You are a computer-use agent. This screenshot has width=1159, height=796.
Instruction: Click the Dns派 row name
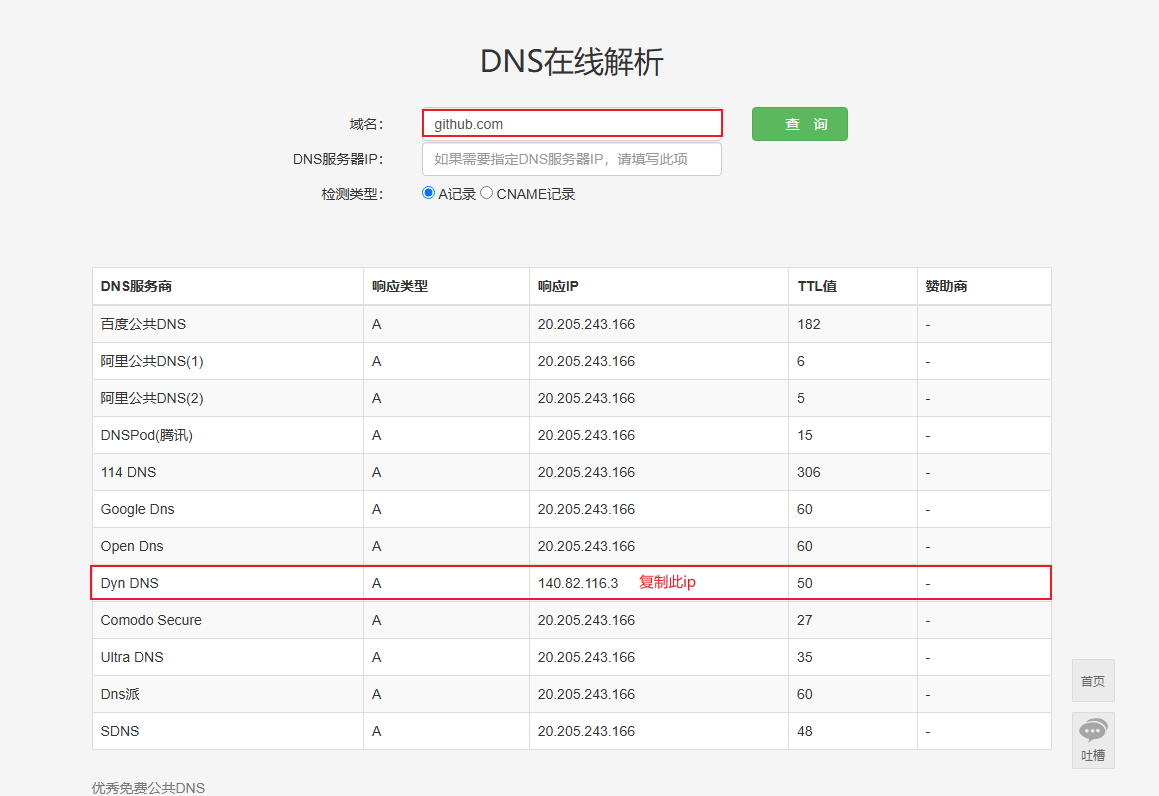[x=120, y=694]
